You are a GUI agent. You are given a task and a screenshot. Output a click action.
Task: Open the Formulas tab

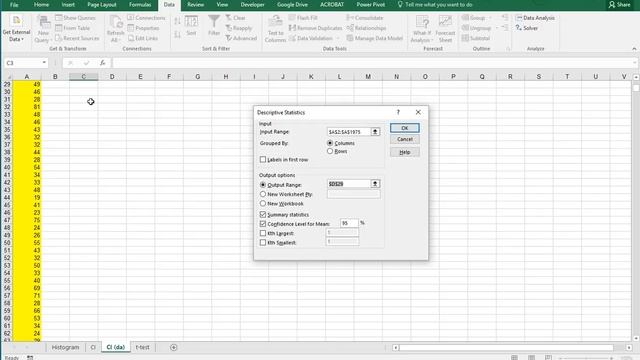click(140, 5)
